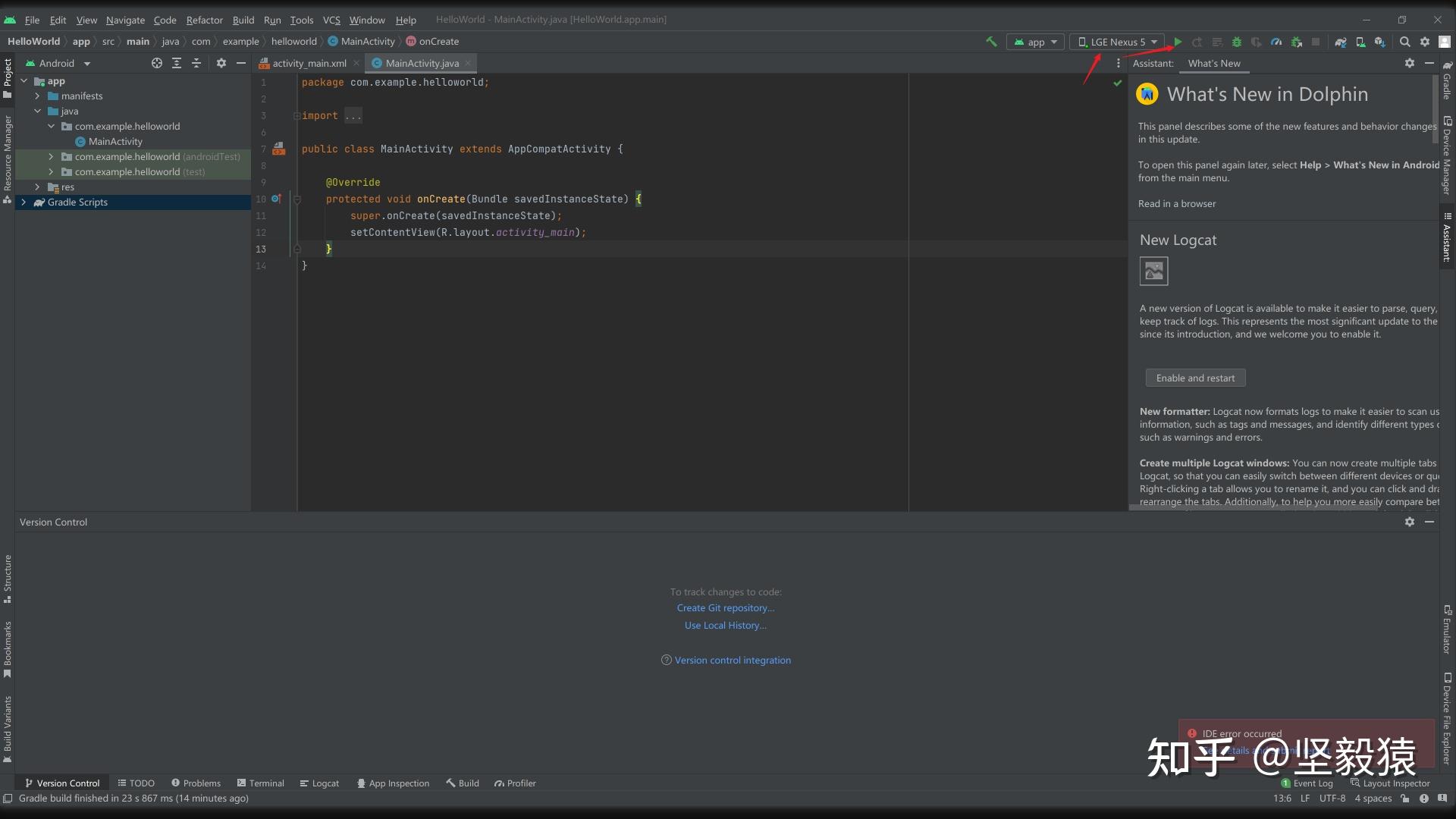Click the locate target icon in Project panel
The height and width of the screenshot is (819, 1456).
pyautogui.click(x=157, y=63)
